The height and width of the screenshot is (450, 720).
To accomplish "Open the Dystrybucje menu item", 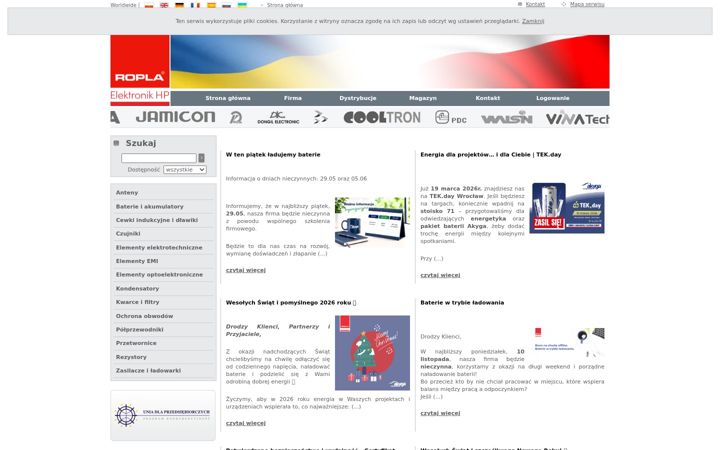I will coord(358,98).
